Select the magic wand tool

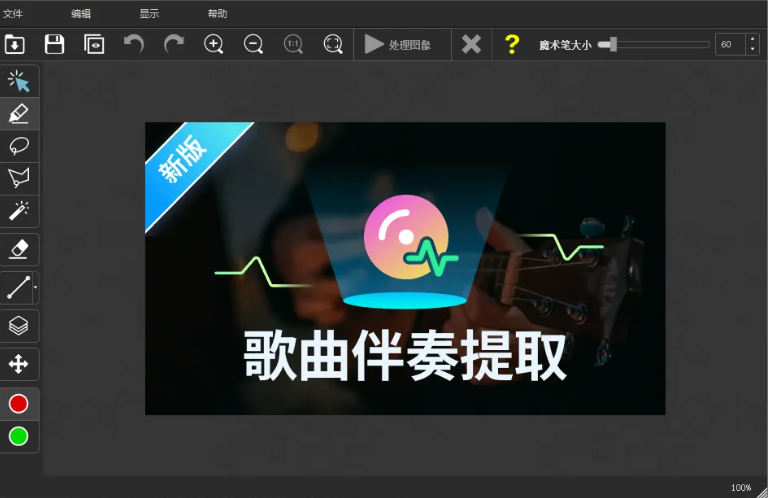point(19,211)
